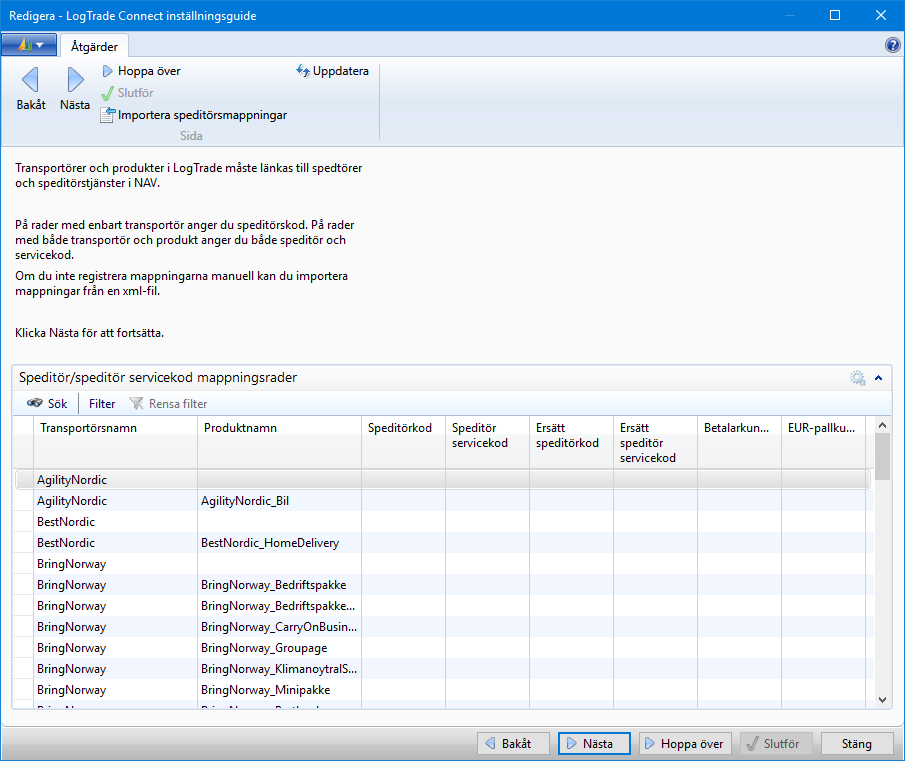
Task: Open the help icon in top-right corner
Action: point(892,44)
